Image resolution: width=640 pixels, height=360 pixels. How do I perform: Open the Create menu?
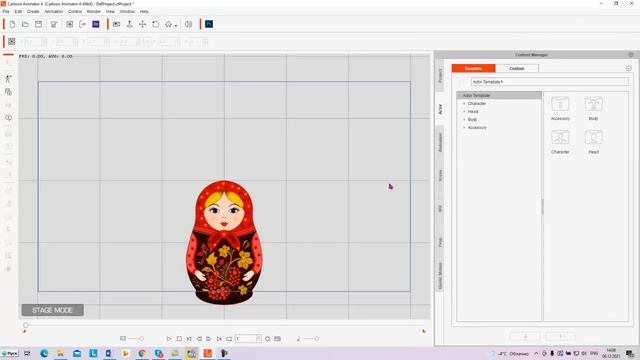[x=33, y=11]
